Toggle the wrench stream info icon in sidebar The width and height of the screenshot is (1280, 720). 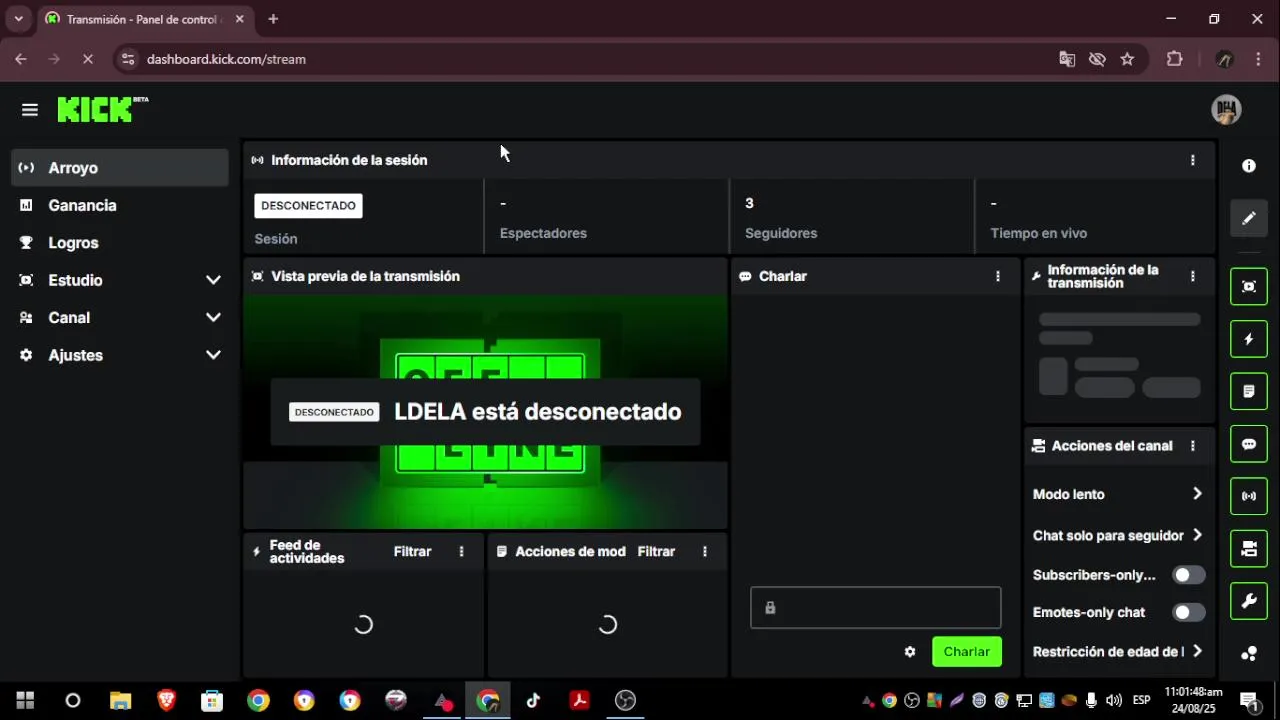[1249, 601]
